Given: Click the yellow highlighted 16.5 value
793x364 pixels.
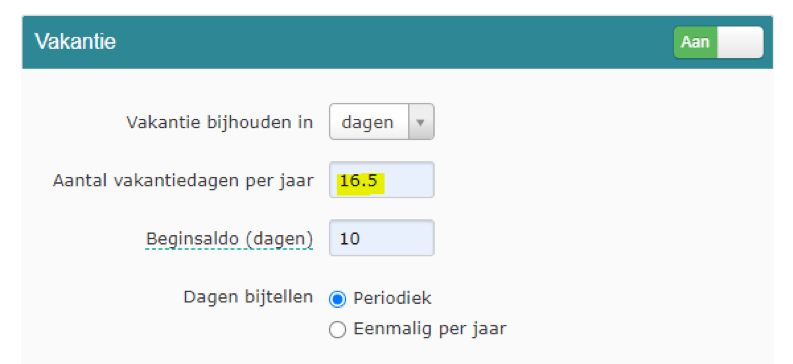Looking at the screenshot, I should (361, 183).
